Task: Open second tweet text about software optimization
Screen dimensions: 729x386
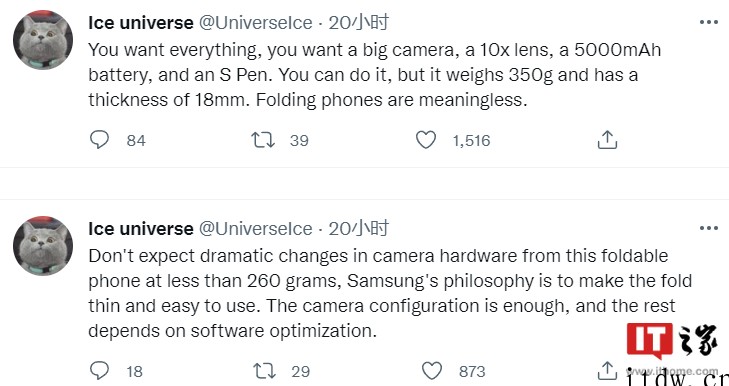Action: click(x=390, y=293)
